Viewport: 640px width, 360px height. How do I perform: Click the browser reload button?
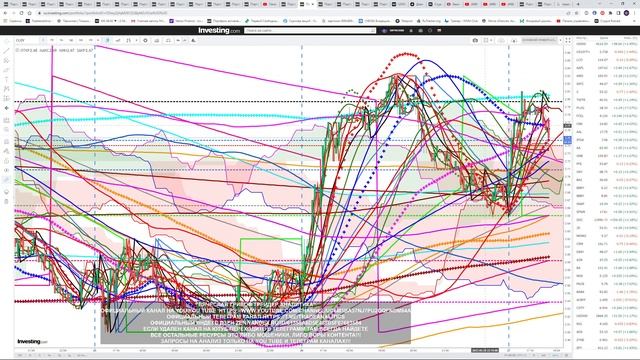click(21, 13)
